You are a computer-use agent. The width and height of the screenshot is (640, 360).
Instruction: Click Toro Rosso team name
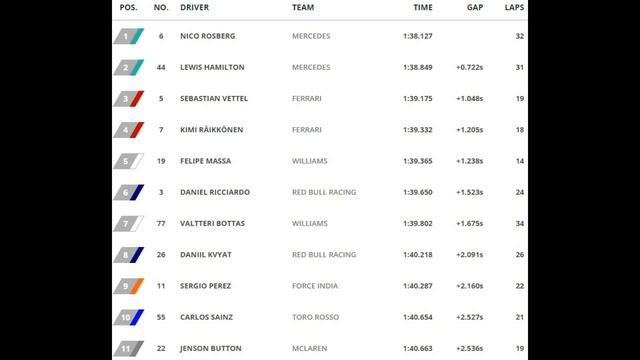(316, 317)
